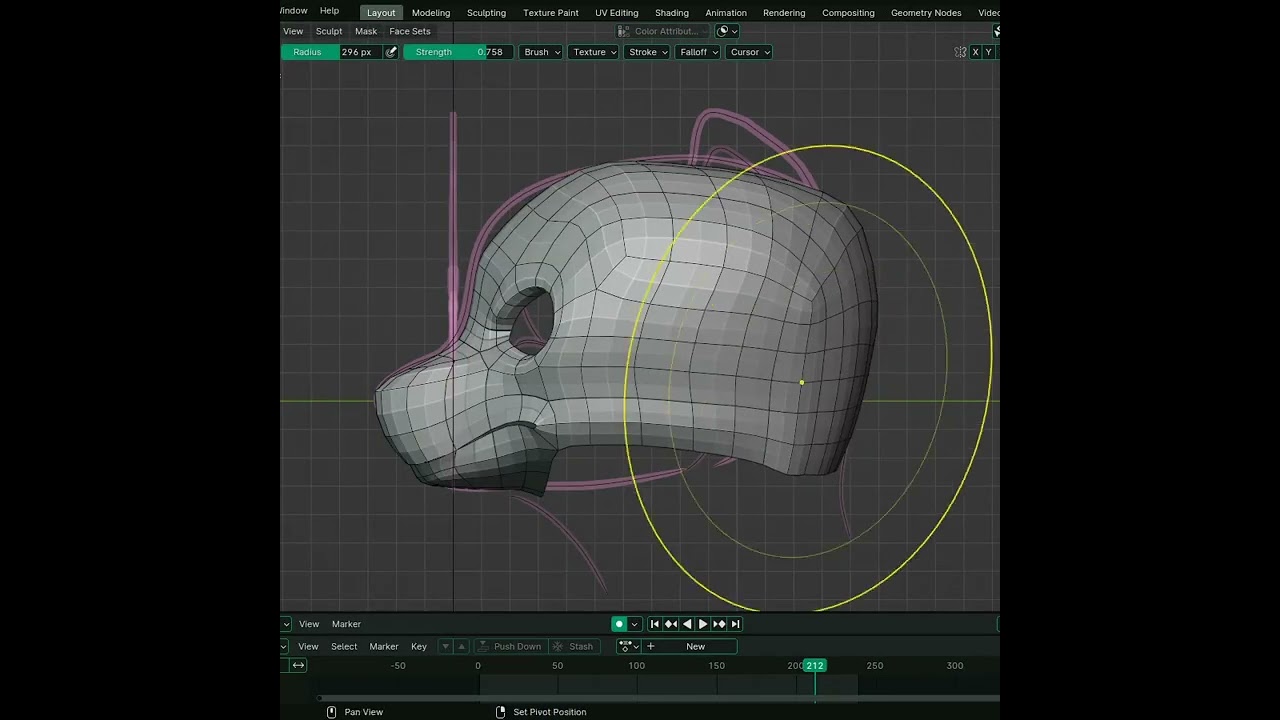Toggle radius pressure sensitivity pen icon
Screen dimensions: 1280x720
[391, 52]
